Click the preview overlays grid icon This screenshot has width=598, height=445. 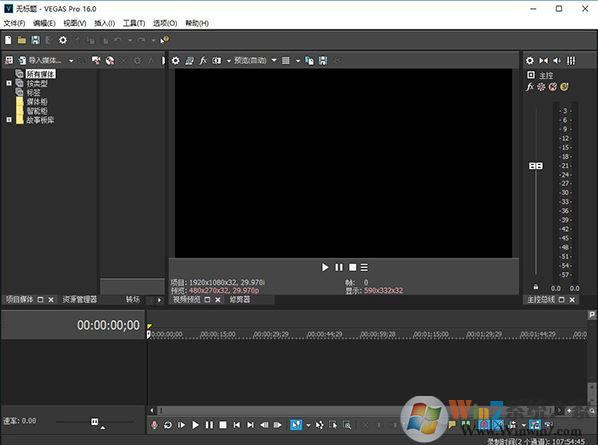(286, 60)
